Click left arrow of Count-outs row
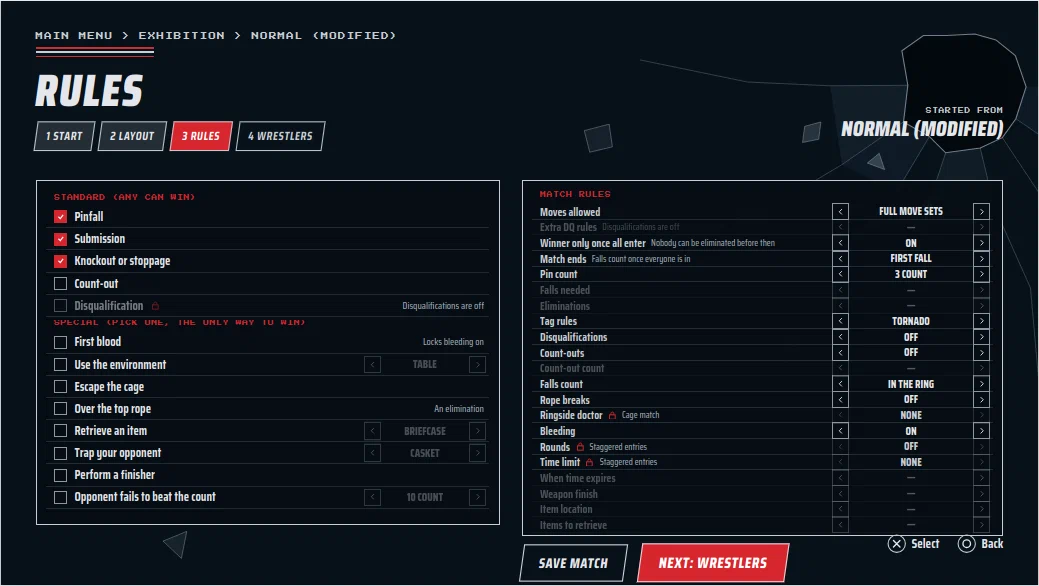The image size is (1039, 586). click(840, 353)
